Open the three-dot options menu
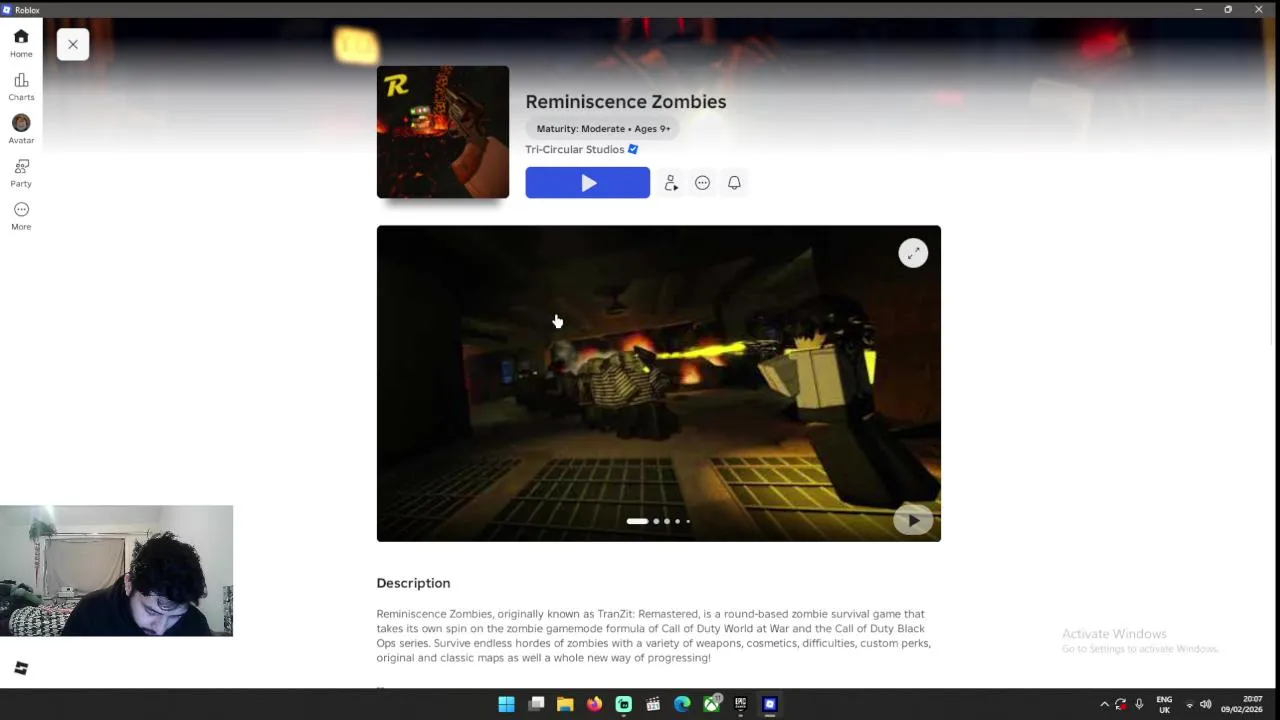This screenshot has height=720, width=1280. [x=702, y=183]
